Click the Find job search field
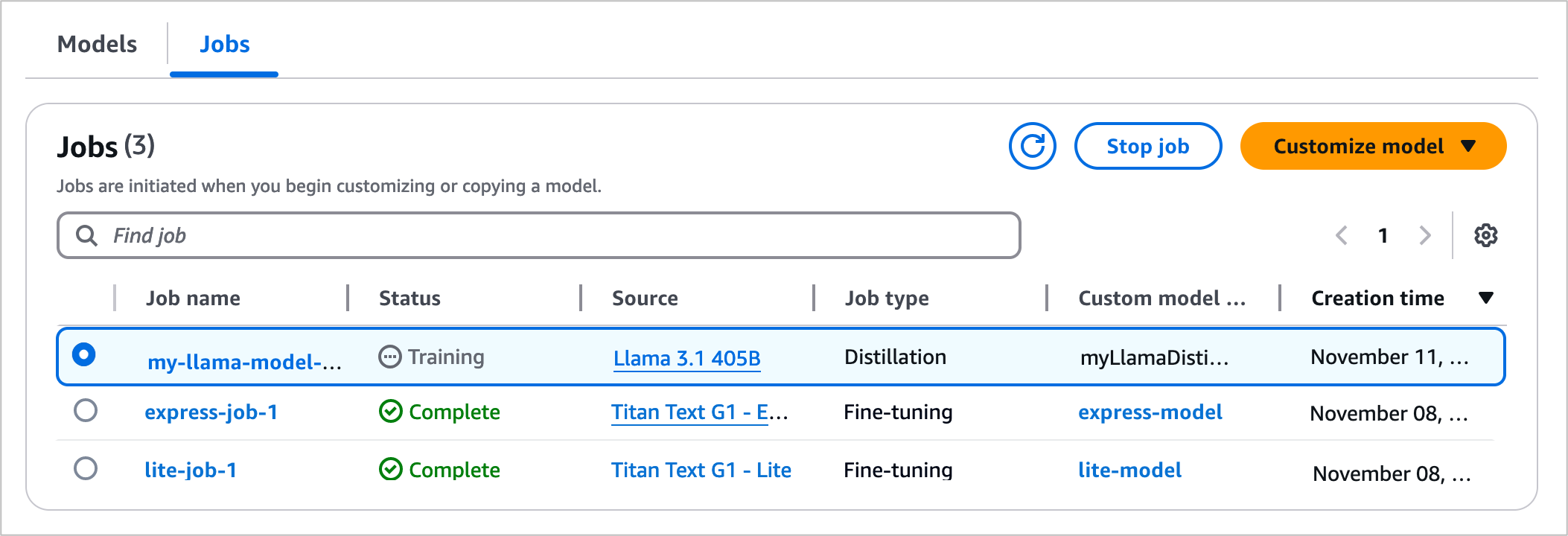 (x=551, y=235)
